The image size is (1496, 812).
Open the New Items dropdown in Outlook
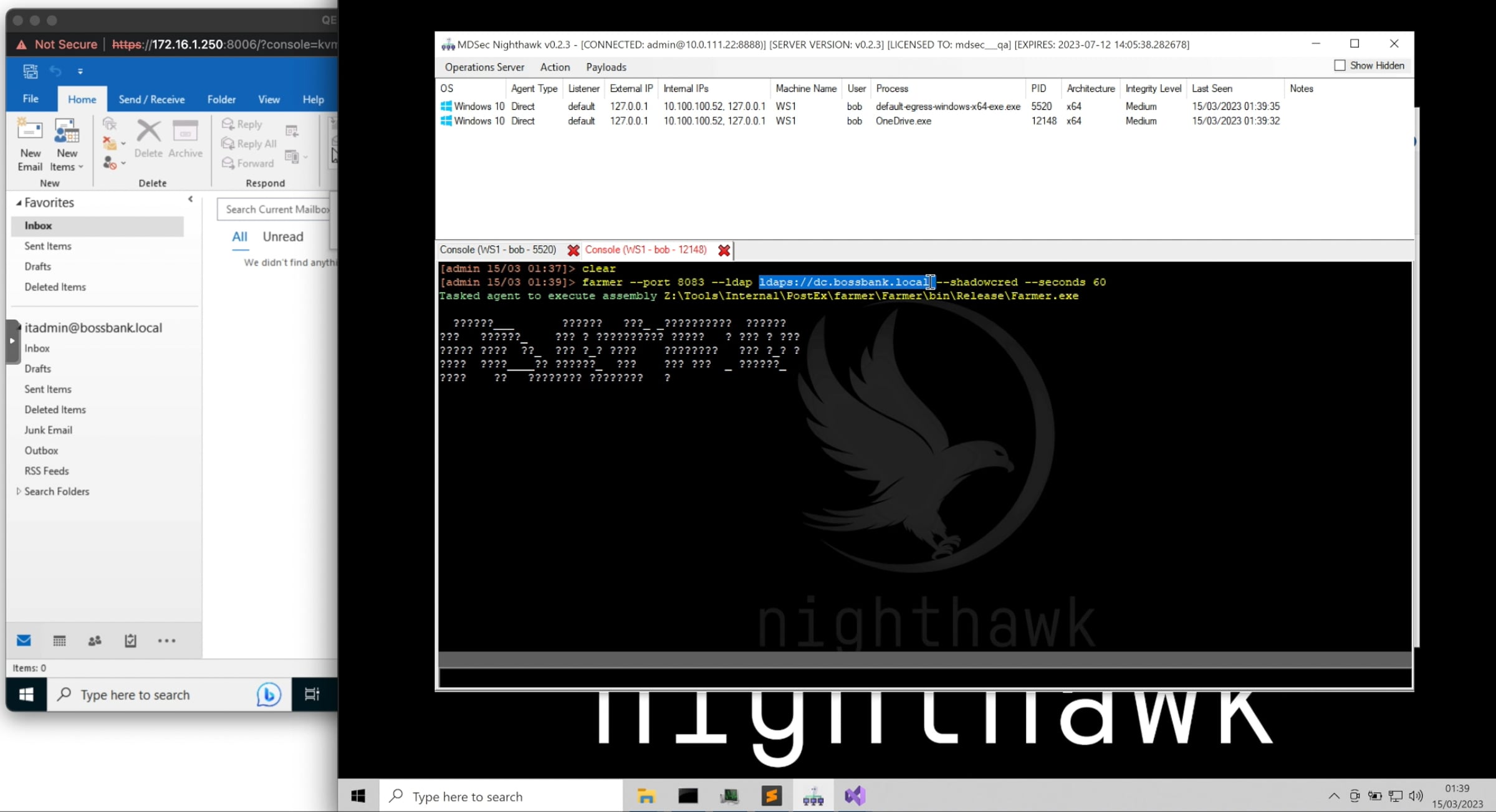point(67,145)
